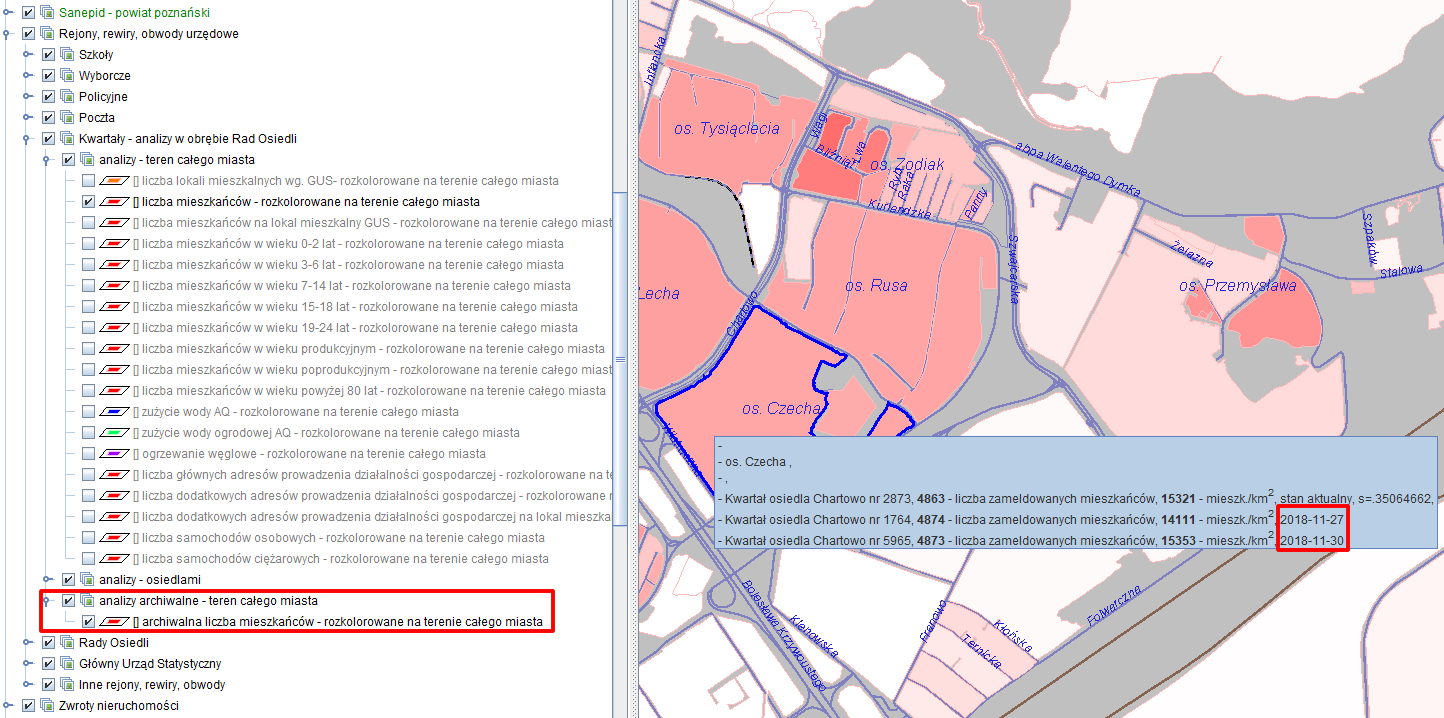Enable the liczba samochodów osobowych layer checkbox
Screen dimensions: 1444x718
(89, 538)
